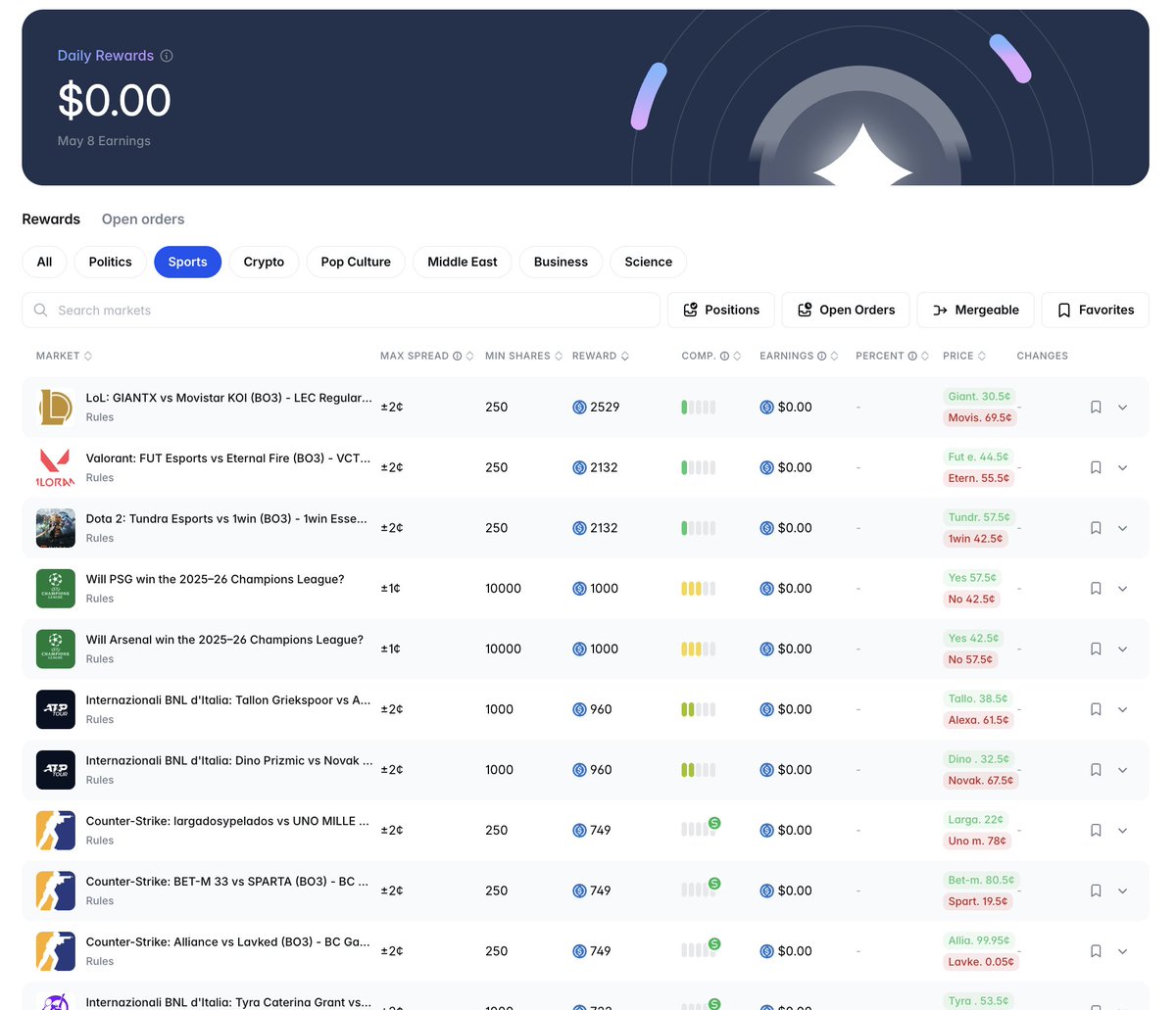Click the Open Orders filter button
Viewport: 1176px width, 1010px height.
click(846, 310)
